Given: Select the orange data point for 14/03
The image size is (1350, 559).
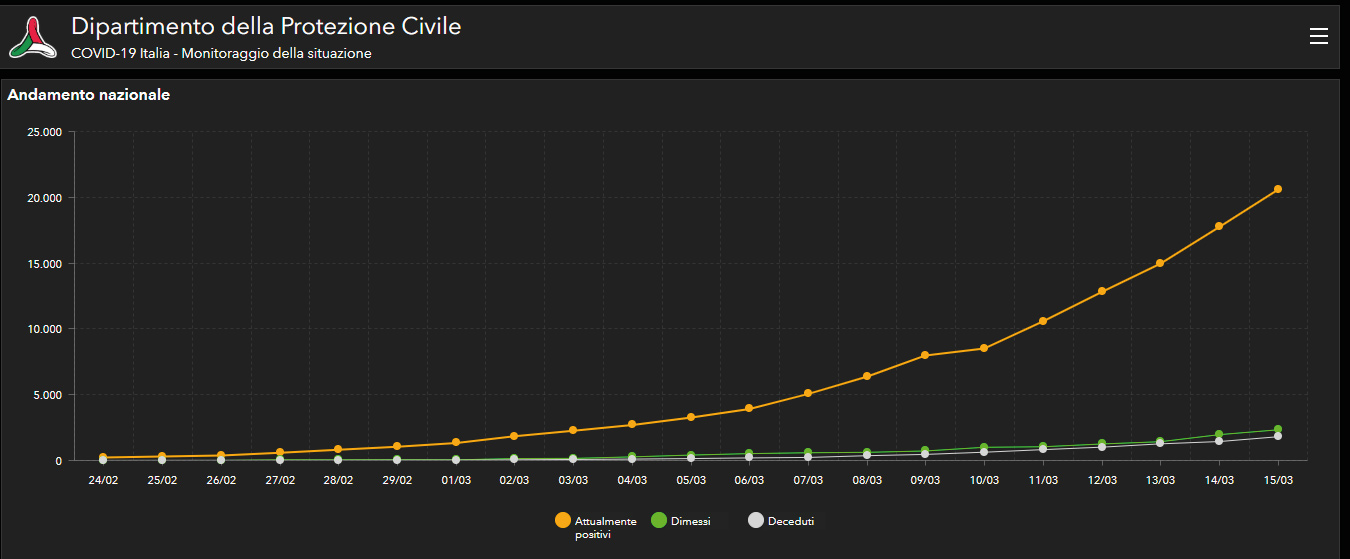Looking at the screenshot, I should pyautogui.click(x=1219, y=226).
